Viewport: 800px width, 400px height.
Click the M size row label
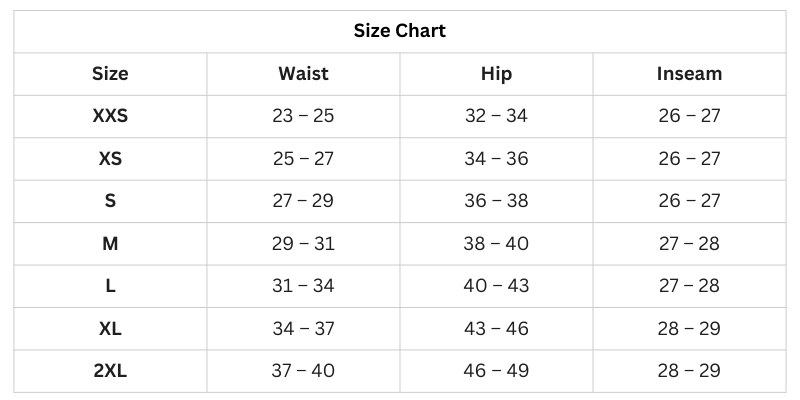pos(110,244)
